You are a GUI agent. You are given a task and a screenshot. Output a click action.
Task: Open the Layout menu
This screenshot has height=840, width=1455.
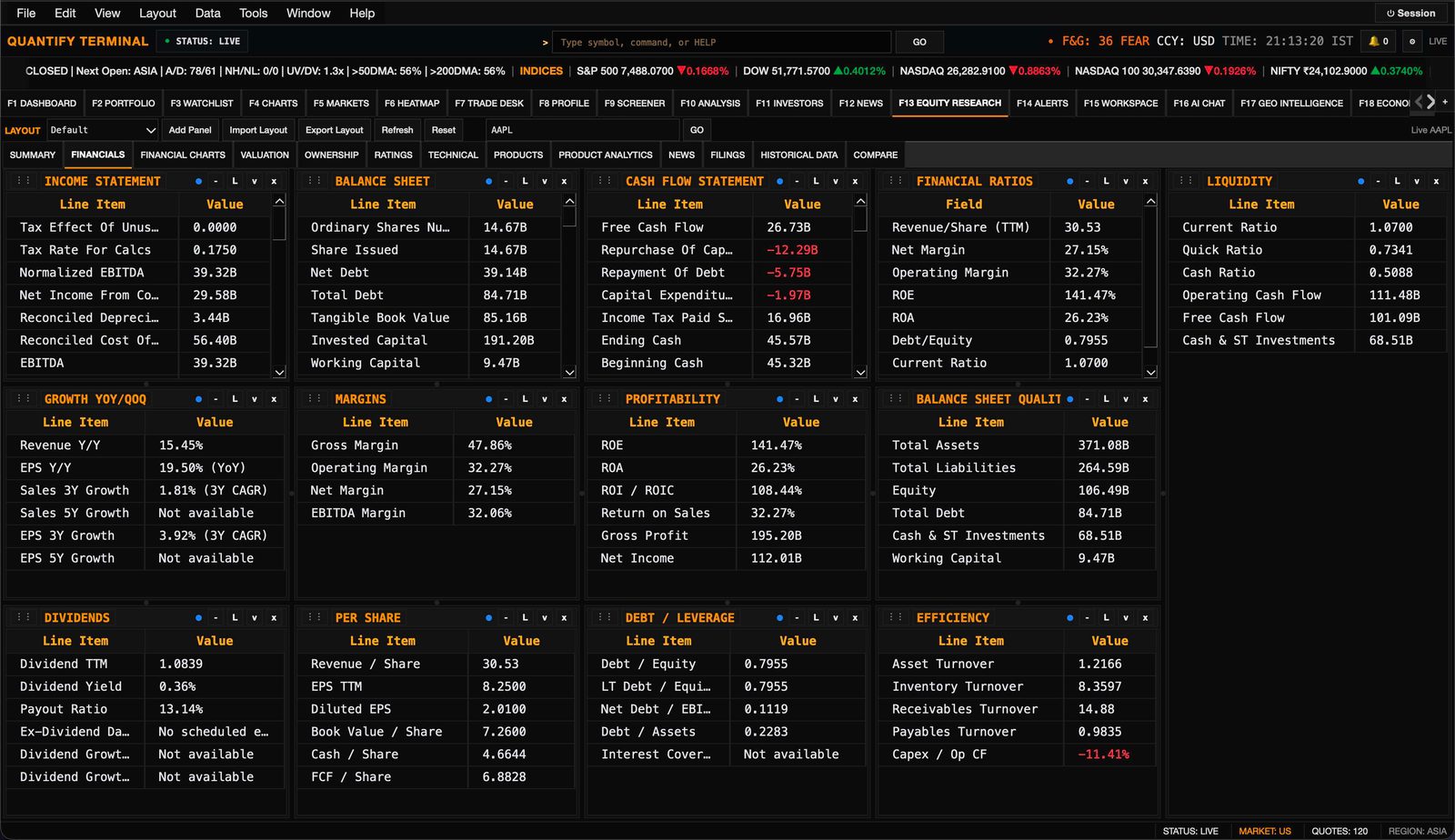coord(157,13)
